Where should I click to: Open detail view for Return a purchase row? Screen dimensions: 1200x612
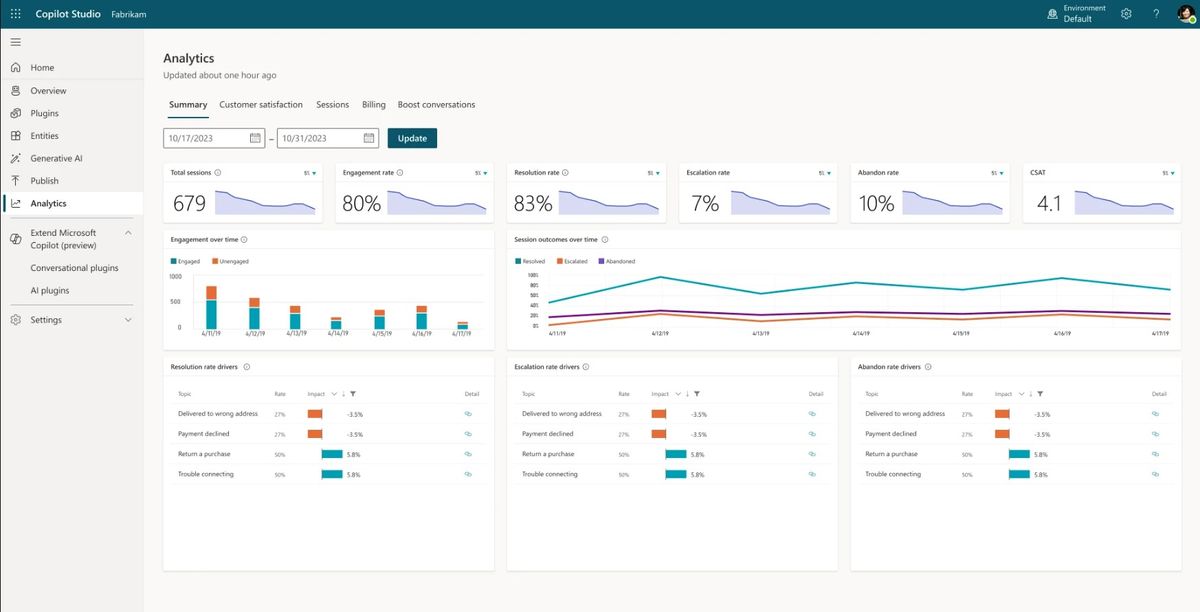click(x=467, y=454)
